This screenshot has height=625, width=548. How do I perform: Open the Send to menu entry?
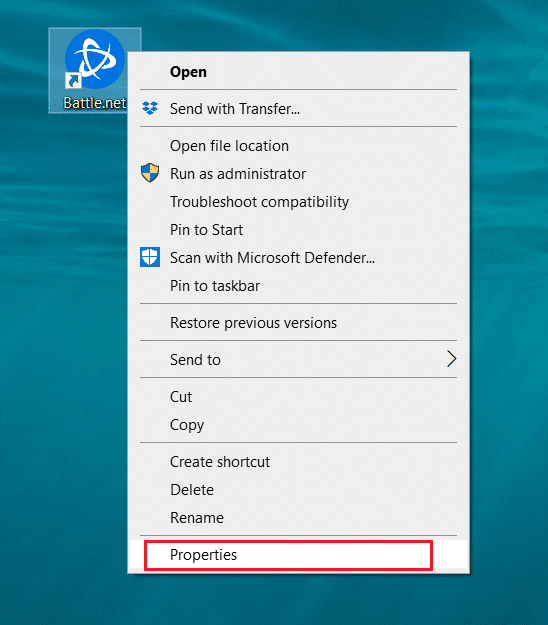(298, 360)
